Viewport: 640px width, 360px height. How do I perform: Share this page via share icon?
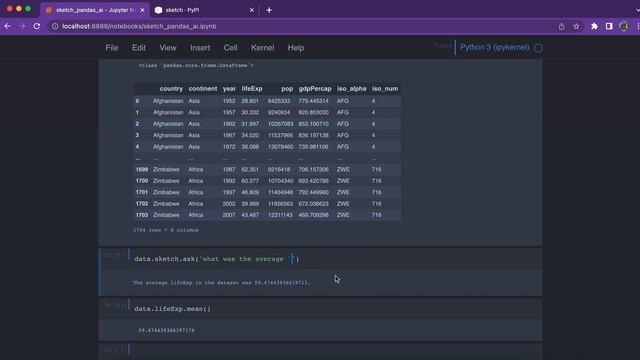(x=562, y=26)
